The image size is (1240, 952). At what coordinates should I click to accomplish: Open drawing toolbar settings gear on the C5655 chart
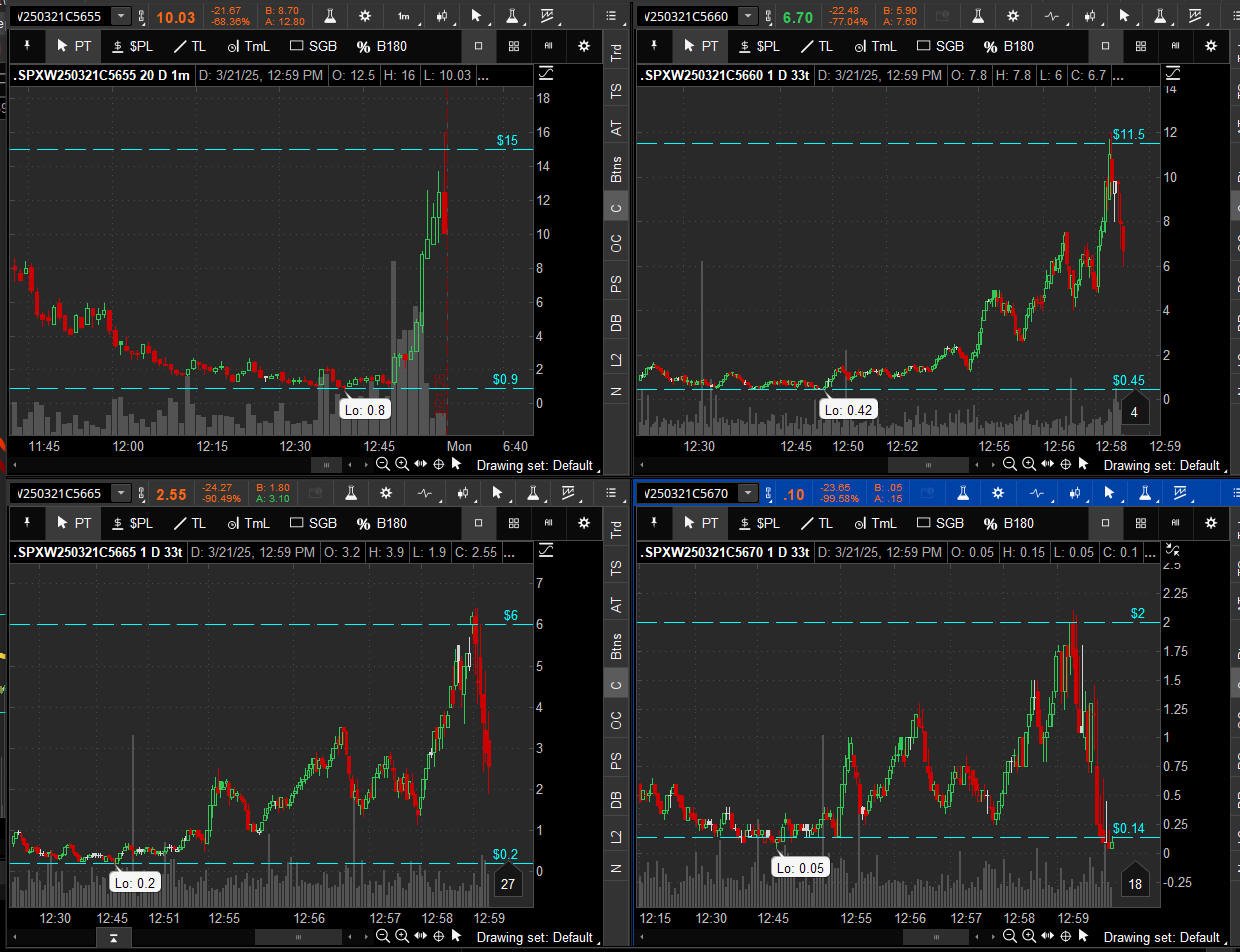pyautogui.click(x=584, y=46)
